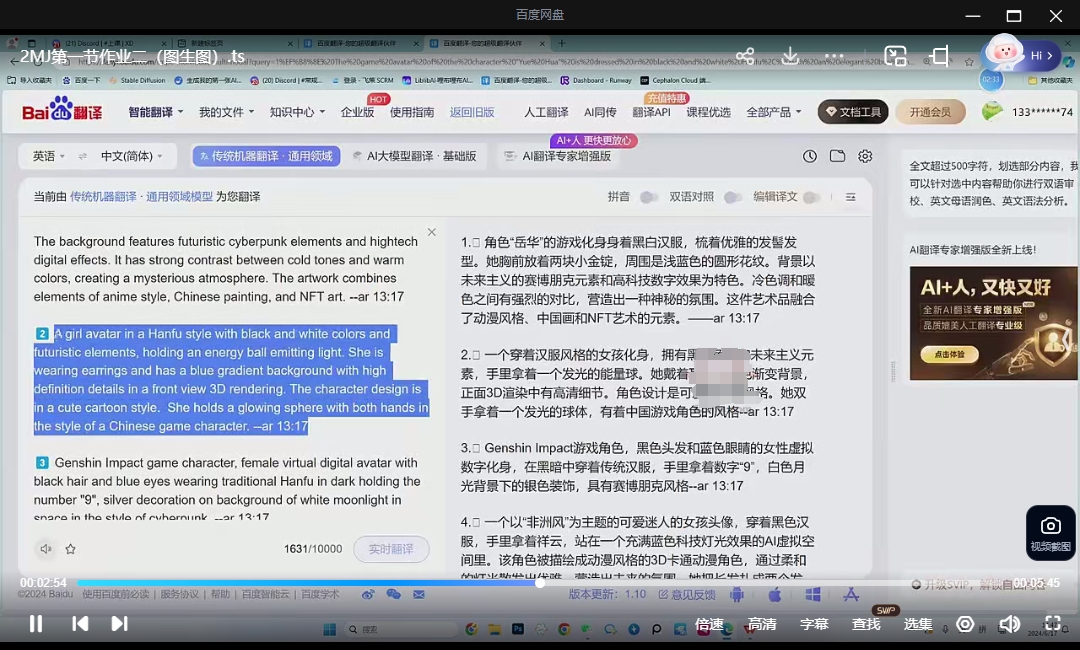Open the 高清 quality options
The height and width of the screenshot is (650, 1080).
pos(762,625)
